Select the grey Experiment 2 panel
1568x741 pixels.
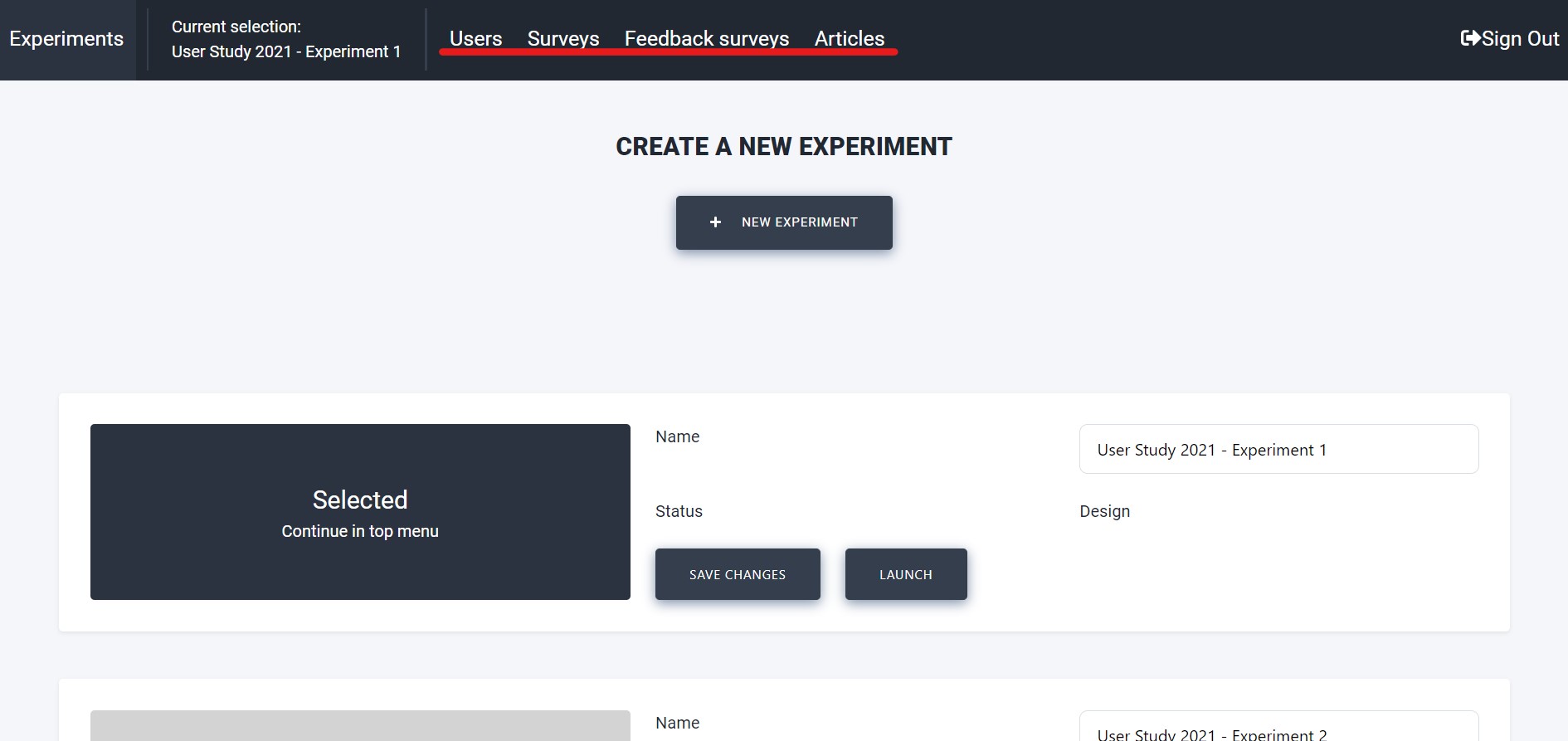click(x=360, y=726)
